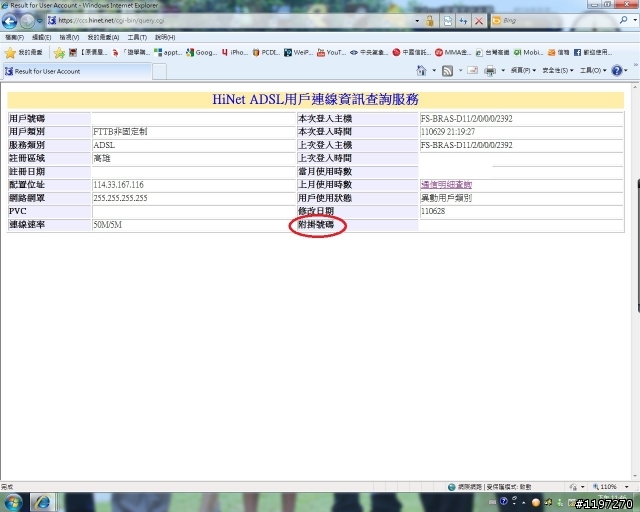The height and width of the screenshot is (512, 640).
Task: Open the Goog... favorites bookmark
Action: [x=202, y=52]
